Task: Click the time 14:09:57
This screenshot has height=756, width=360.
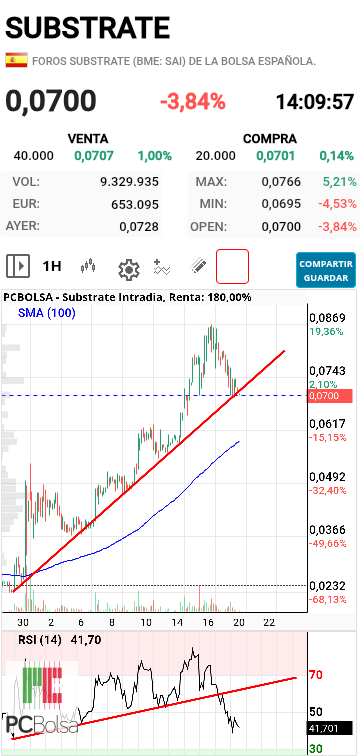Action: (315, 102)
